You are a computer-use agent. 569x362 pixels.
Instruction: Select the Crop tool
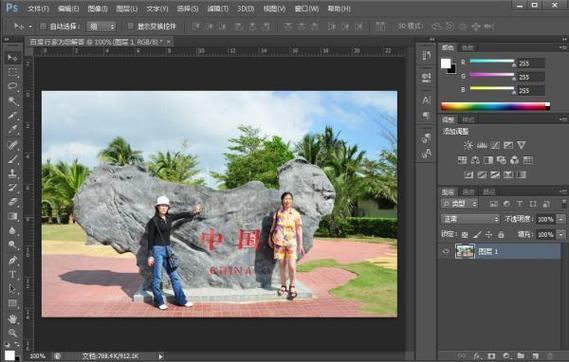pos(13,115)
